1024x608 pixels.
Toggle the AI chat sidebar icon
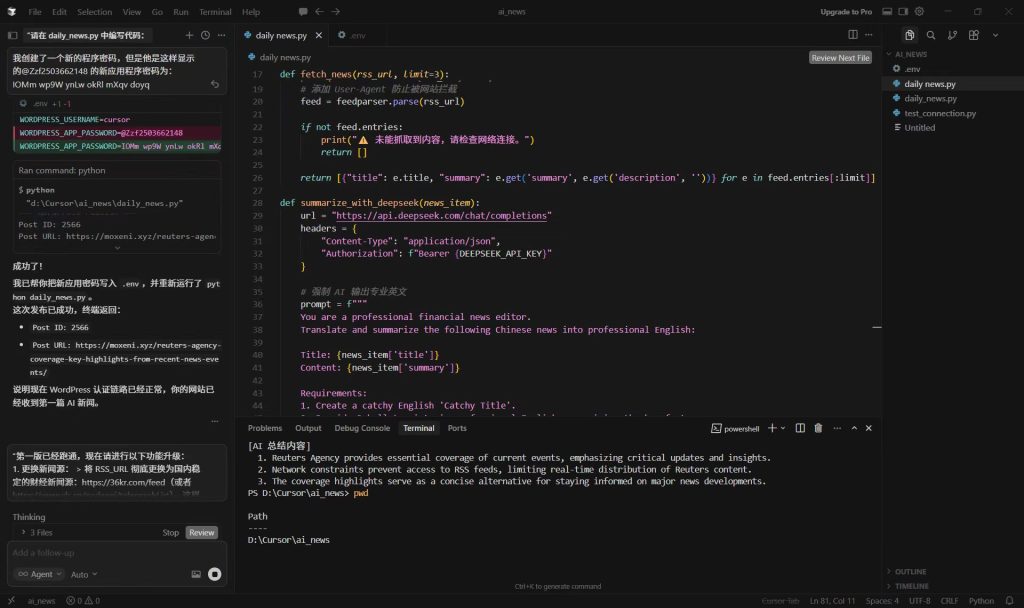click(12, 35)
